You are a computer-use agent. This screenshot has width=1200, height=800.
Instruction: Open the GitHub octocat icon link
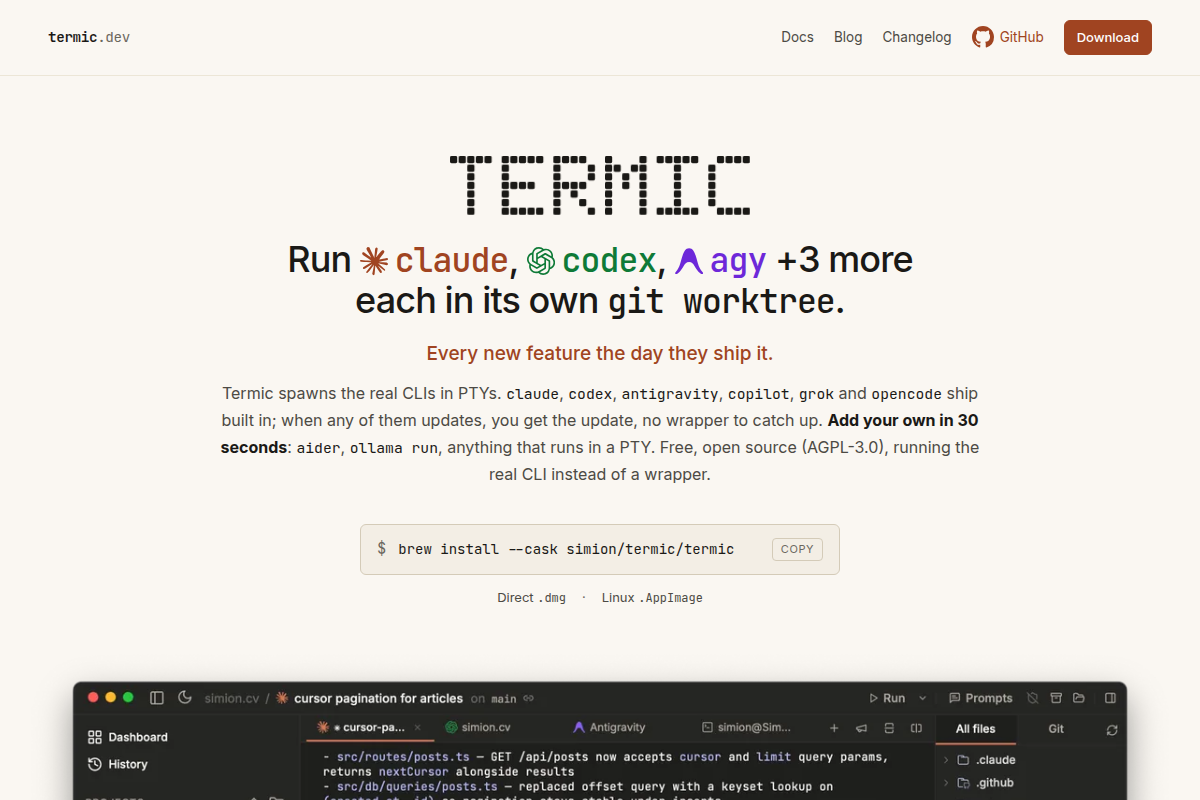tap(983, 37)
